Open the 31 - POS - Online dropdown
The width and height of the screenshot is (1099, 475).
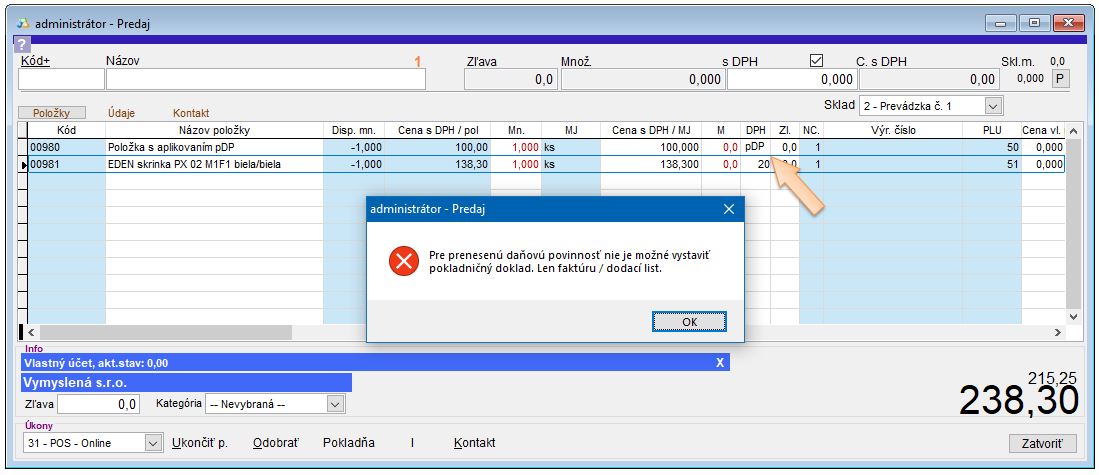coord(153,443)
